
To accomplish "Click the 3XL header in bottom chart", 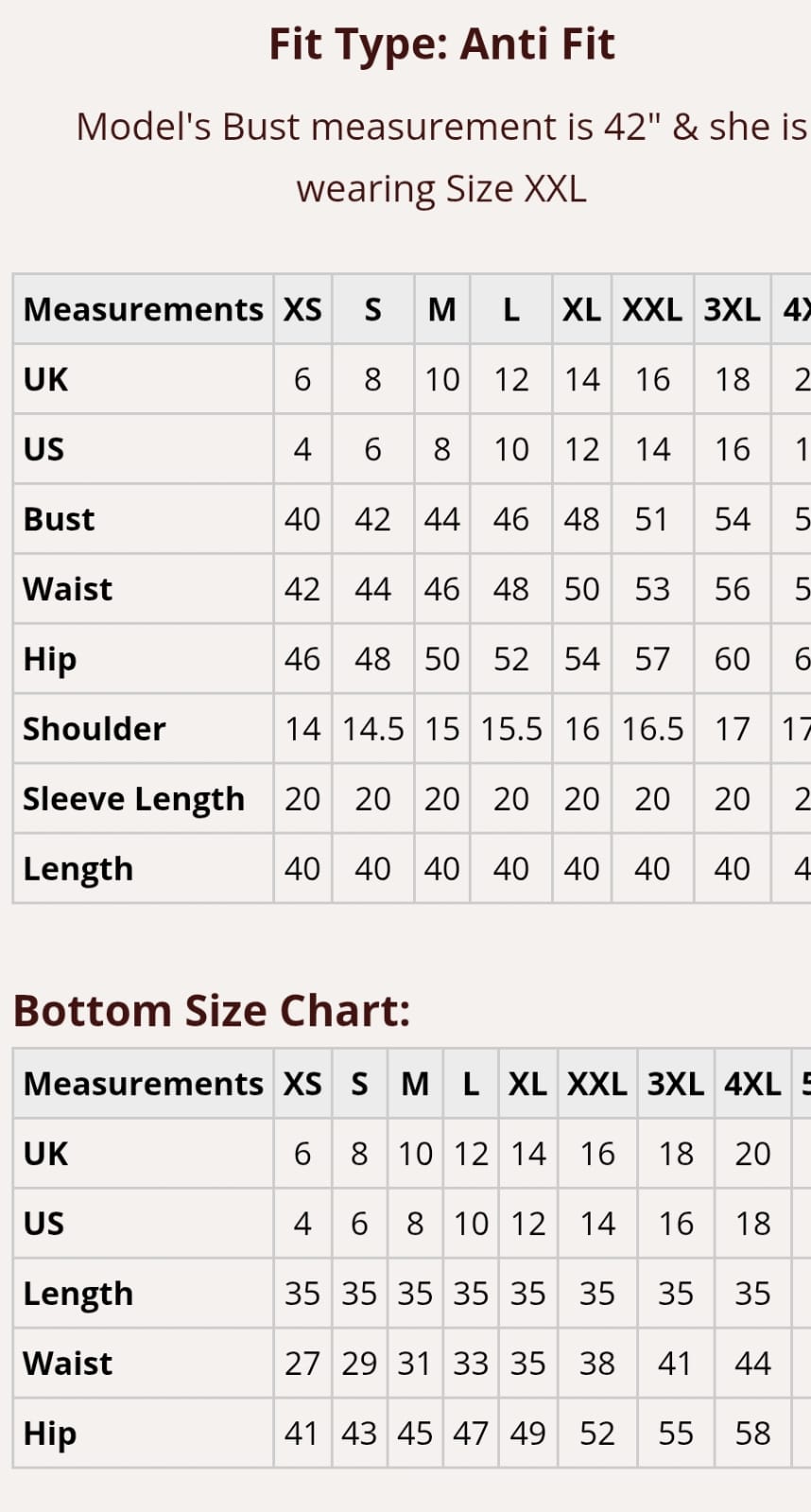I will (x=676, y=1084).
